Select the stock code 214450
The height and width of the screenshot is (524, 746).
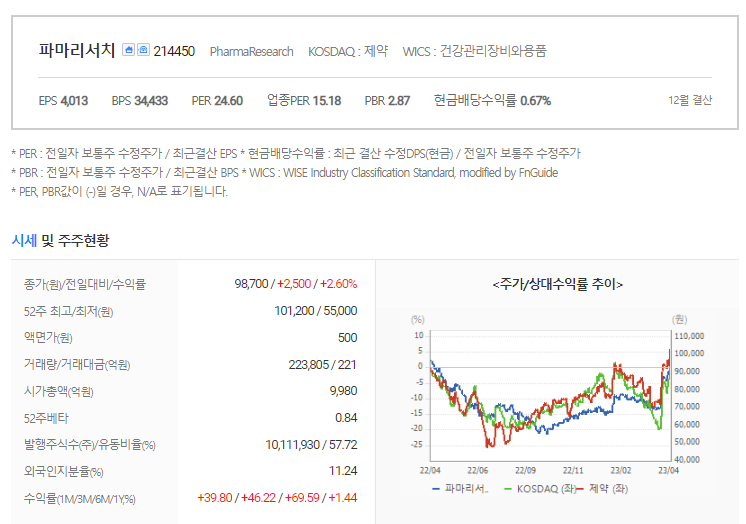[x=174, y=51]
